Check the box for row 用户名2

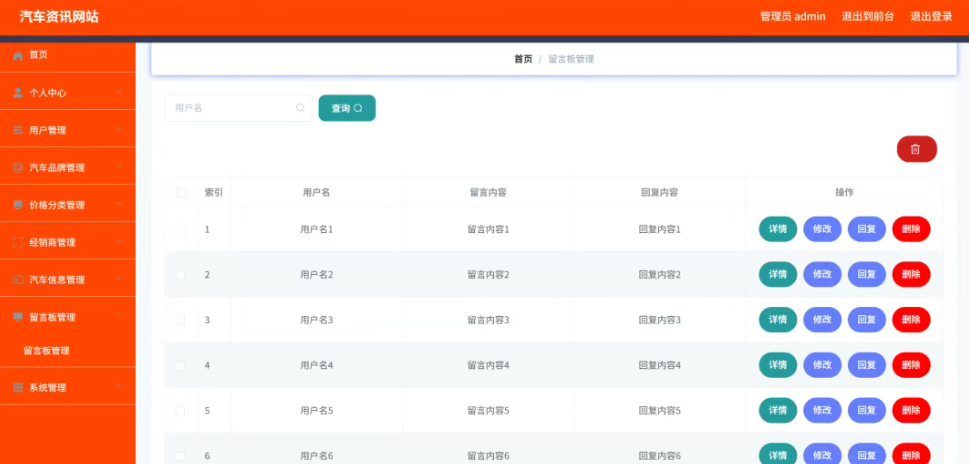coord(180,275)
